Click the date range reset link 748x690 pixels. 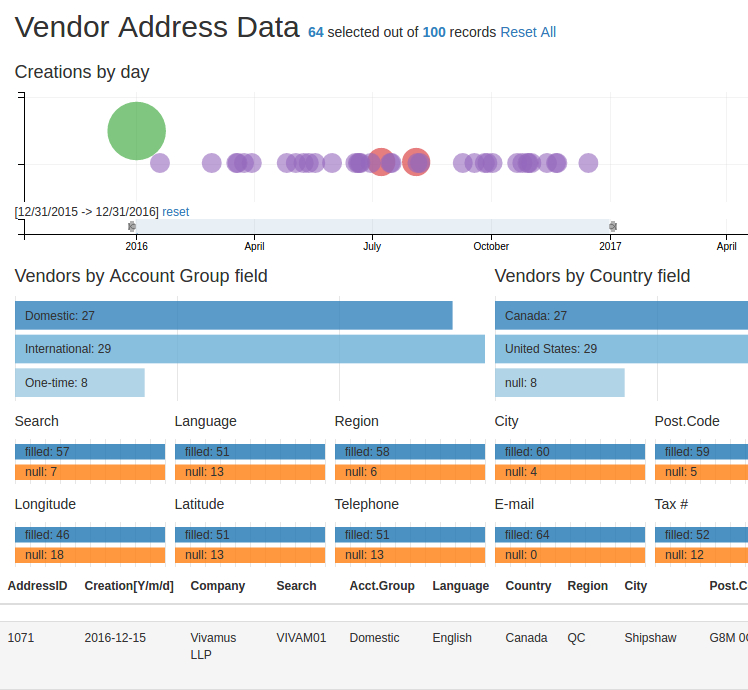[x=175, y=212]
